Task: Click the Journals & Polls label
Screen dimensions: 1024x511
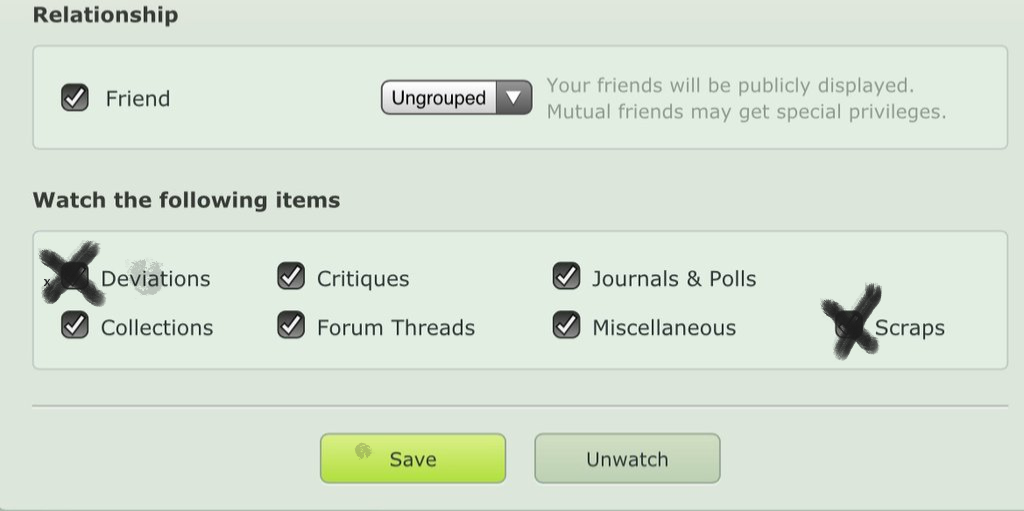Action: [x=674, y=279]
